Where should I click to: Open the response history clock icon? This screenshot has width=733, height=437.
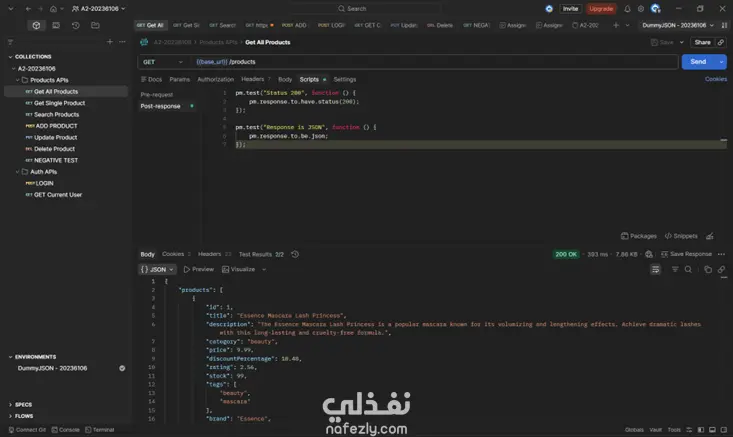(295, 254)
